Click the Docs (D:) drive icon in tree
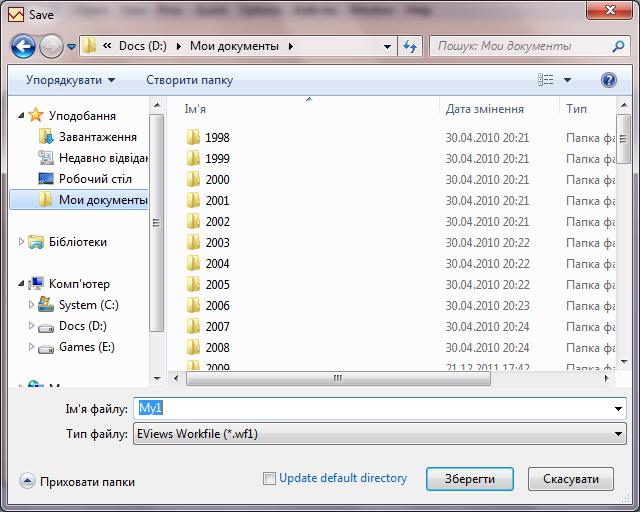The height and width of the screenshot is (512, 640). pos(46,328)
